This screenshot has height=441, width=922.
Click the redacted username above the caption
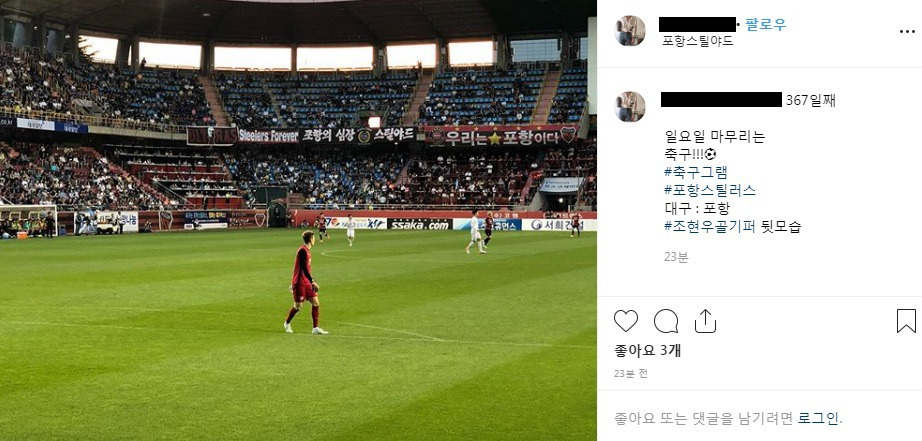click(x=721, y=99)
